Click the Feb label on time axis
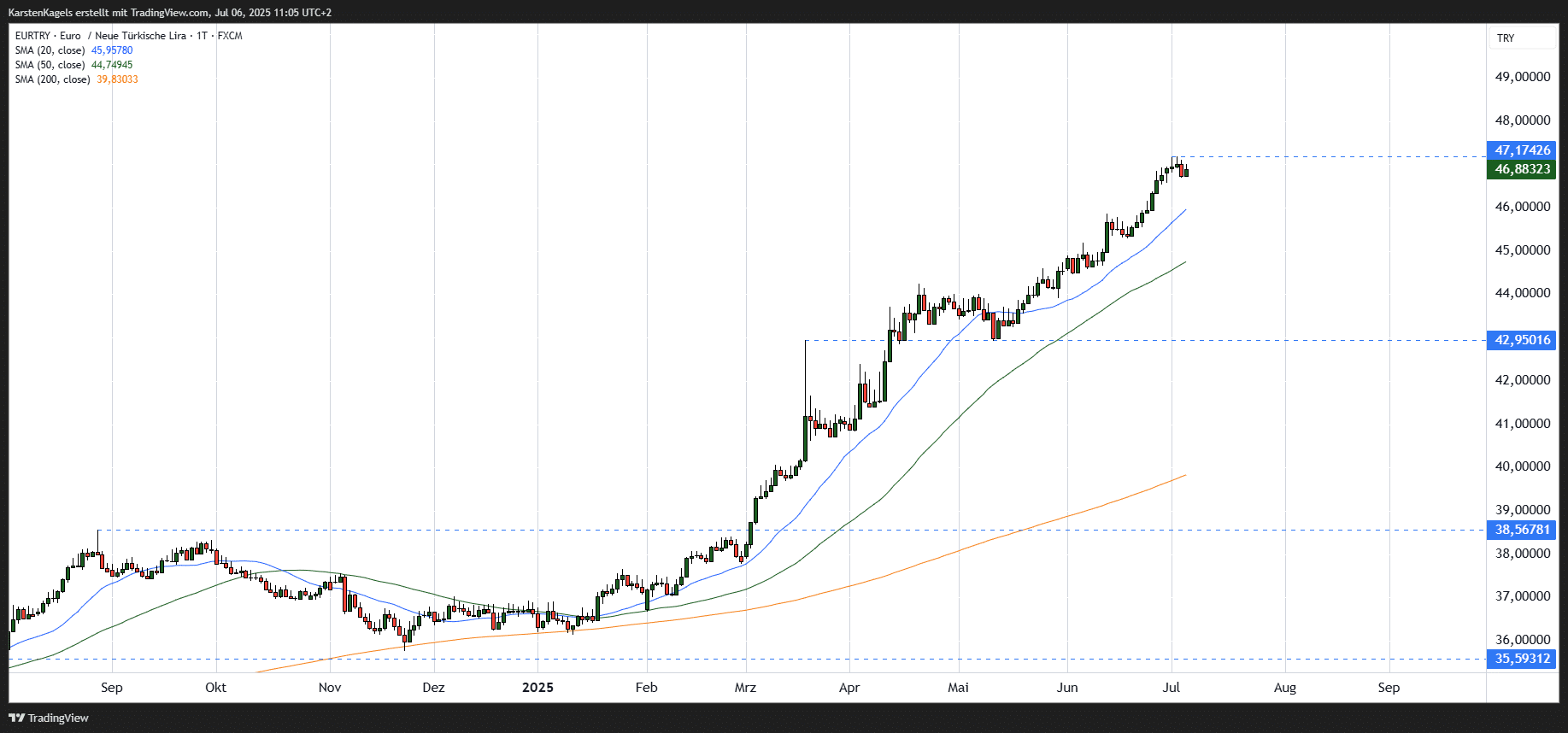1568x733 pixels. click(x=647, y=688)
